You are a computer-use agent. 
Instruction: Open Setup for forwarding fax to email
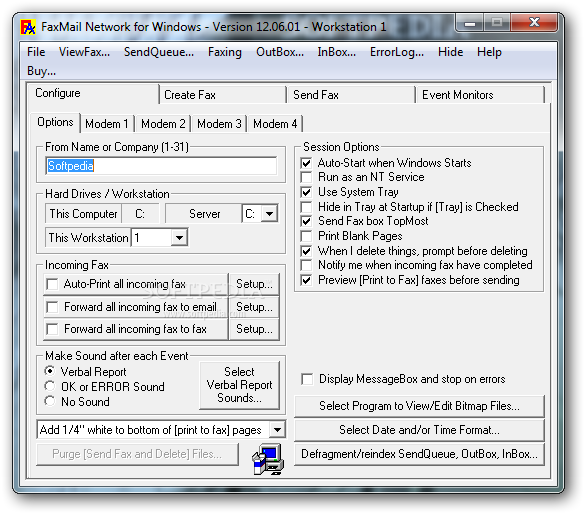[x=254, y=307]
